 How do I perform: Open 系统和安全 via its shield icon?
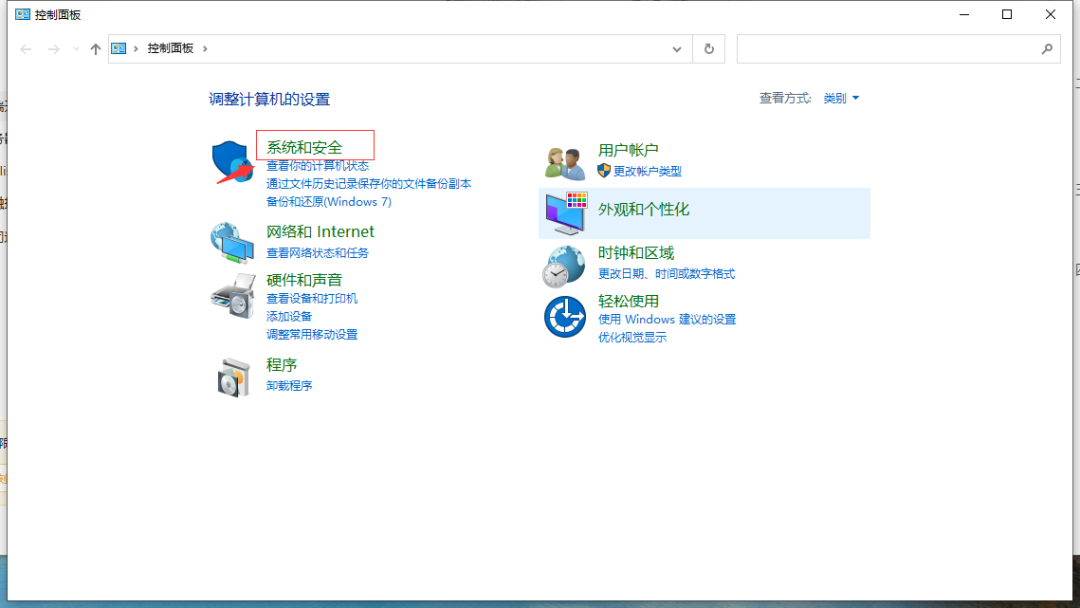coord(232,160)
